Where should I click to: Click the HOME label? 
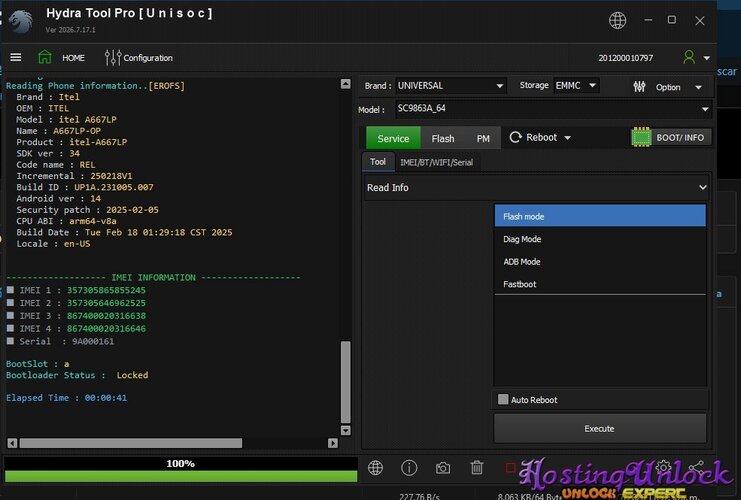point(73,58)
